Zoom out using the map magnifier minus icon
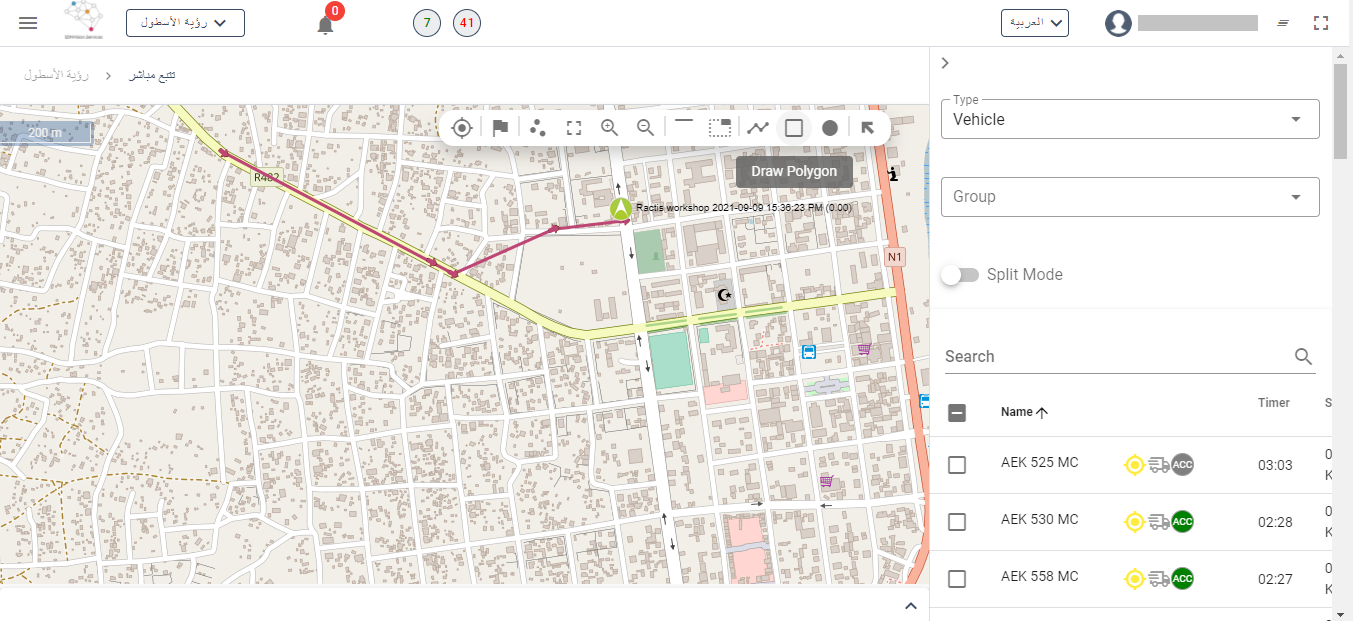This screenshot has height=621, width=1353. tap(646, 128)
